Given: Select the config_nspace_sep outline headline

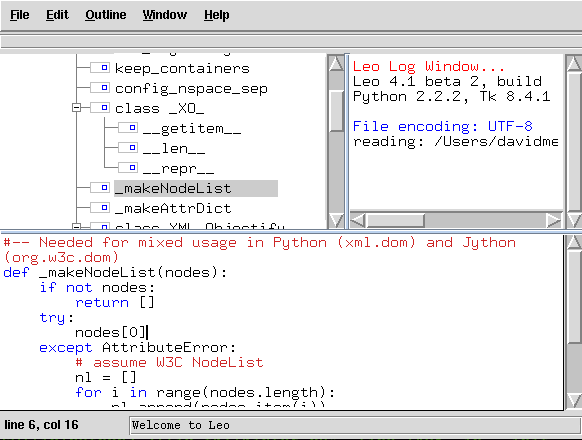Looking at the screenshot, I should (191, 88).
